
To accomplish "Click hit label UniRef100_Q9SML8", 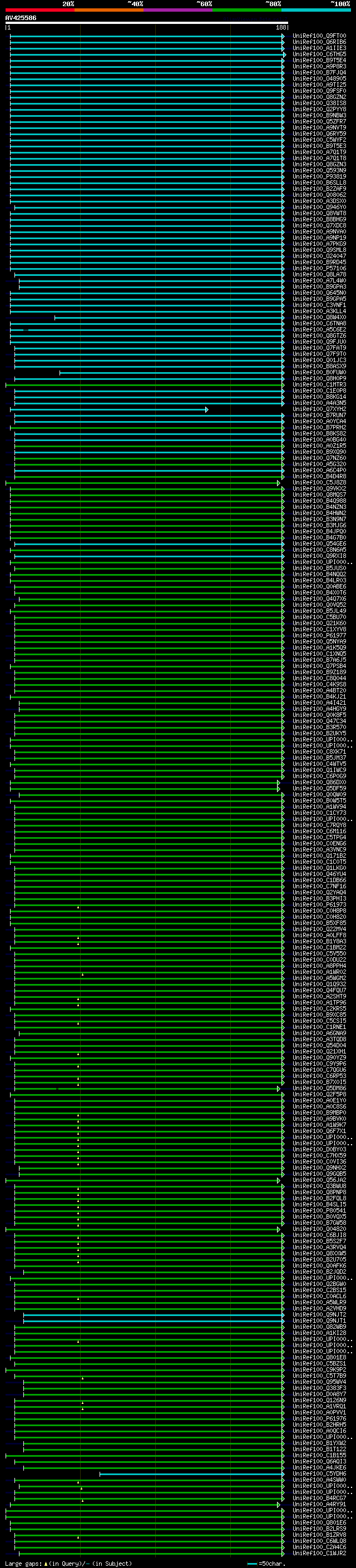I will coord(319,250).
